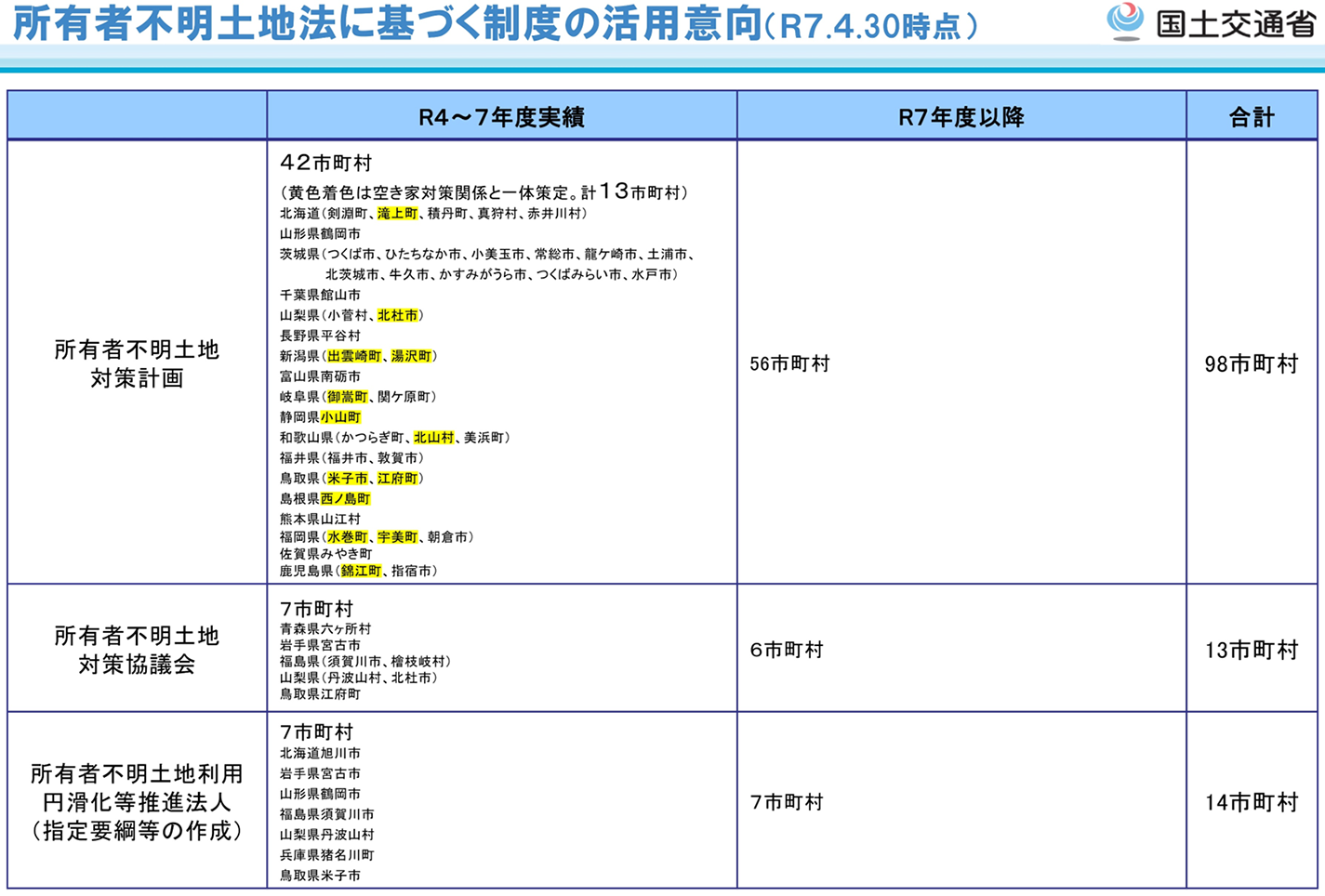Click the yellow-highlighted 滝上町 entry
This screenshot has width=1325, height=896.
[x=397, y=214]
